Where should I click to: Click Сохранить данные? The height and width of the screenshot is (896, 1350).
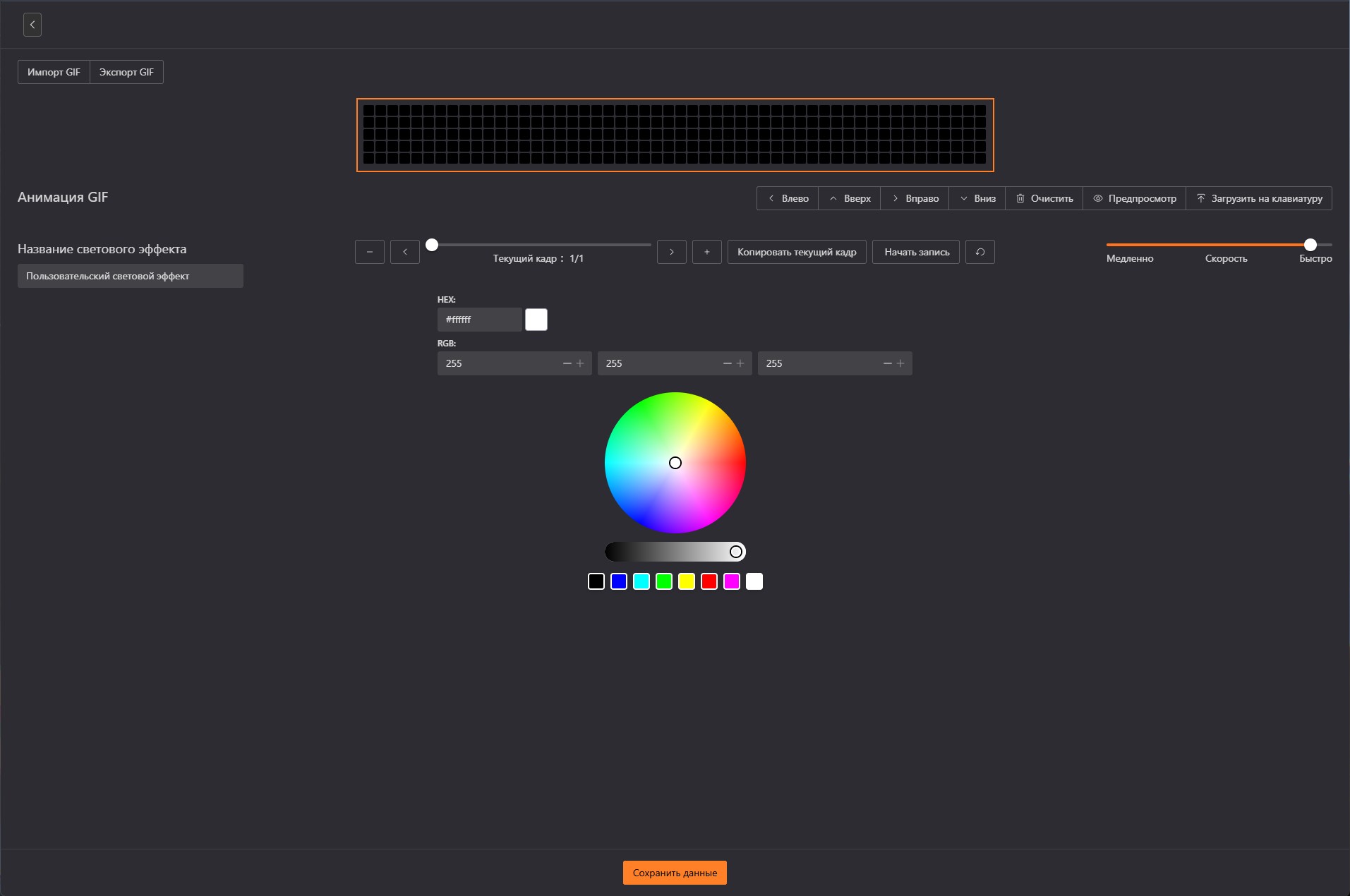point(675,873)
